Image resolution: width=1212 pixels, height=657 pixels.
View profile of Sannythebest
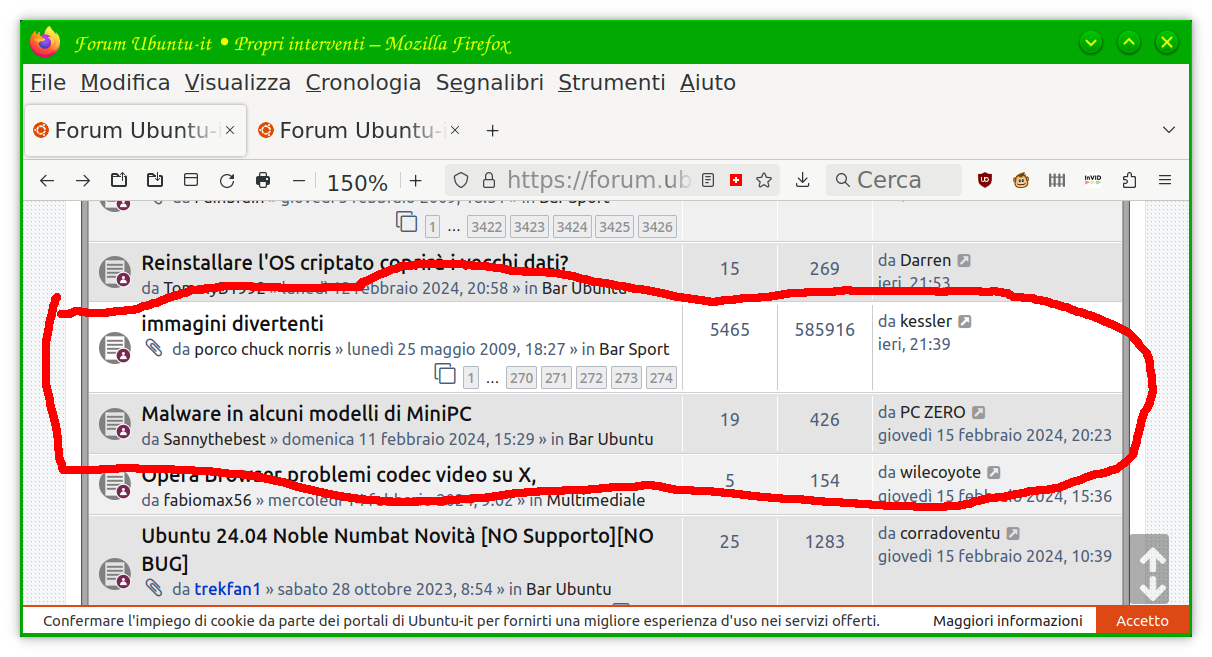click(x=215, y=439)
